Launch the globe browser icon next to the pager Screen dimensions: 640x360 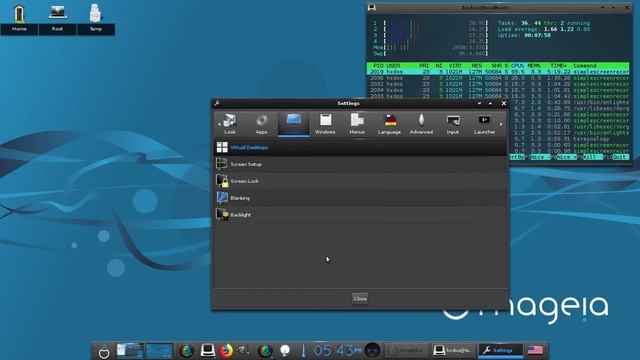[x=187, y=351]
